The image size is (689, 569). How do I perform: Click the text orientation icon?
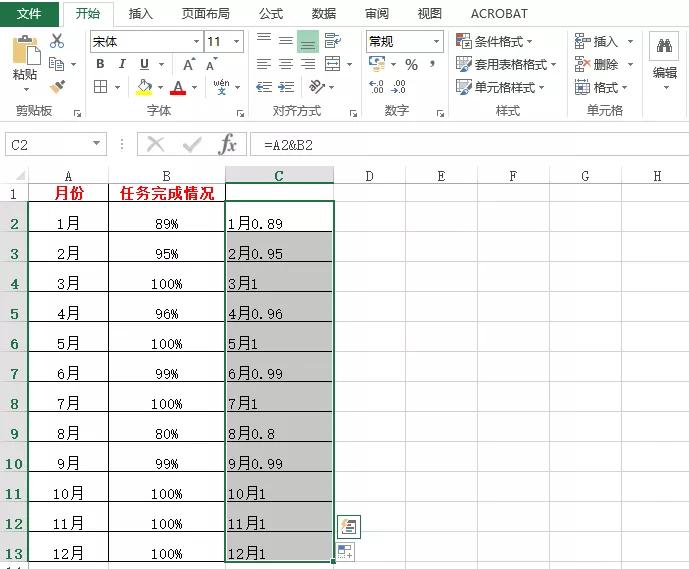317,87
